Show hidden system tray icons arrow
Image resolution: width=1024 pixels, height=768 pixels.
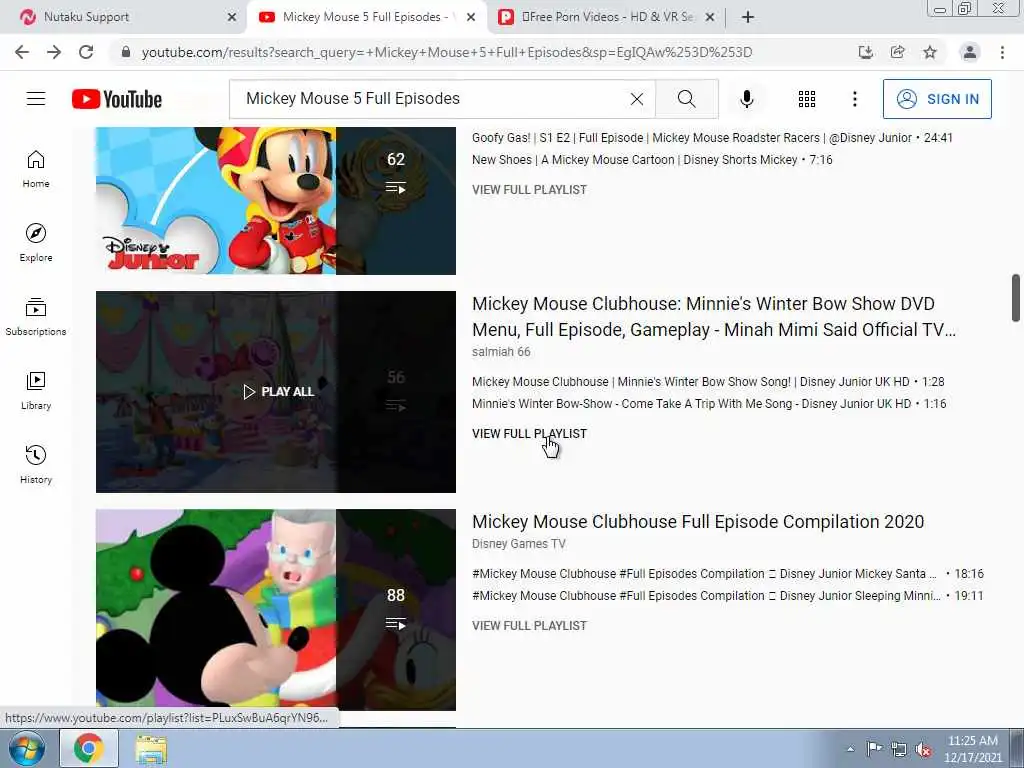pyautogui.click(x=850, y=749)
